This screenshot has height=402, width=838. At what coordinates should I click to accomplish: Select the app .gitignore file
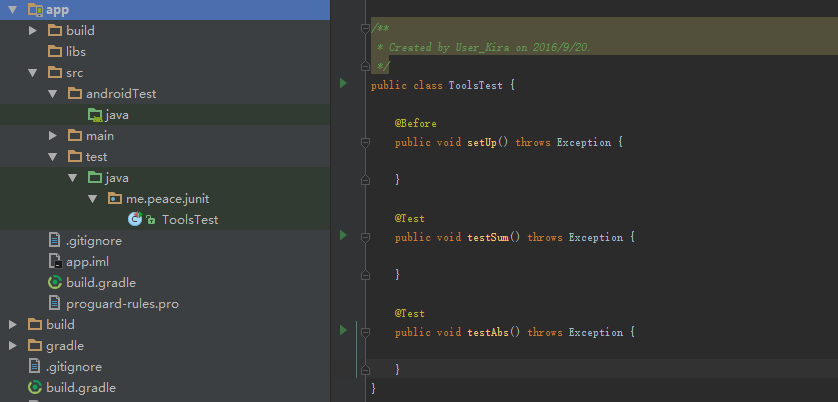point(93,241)
